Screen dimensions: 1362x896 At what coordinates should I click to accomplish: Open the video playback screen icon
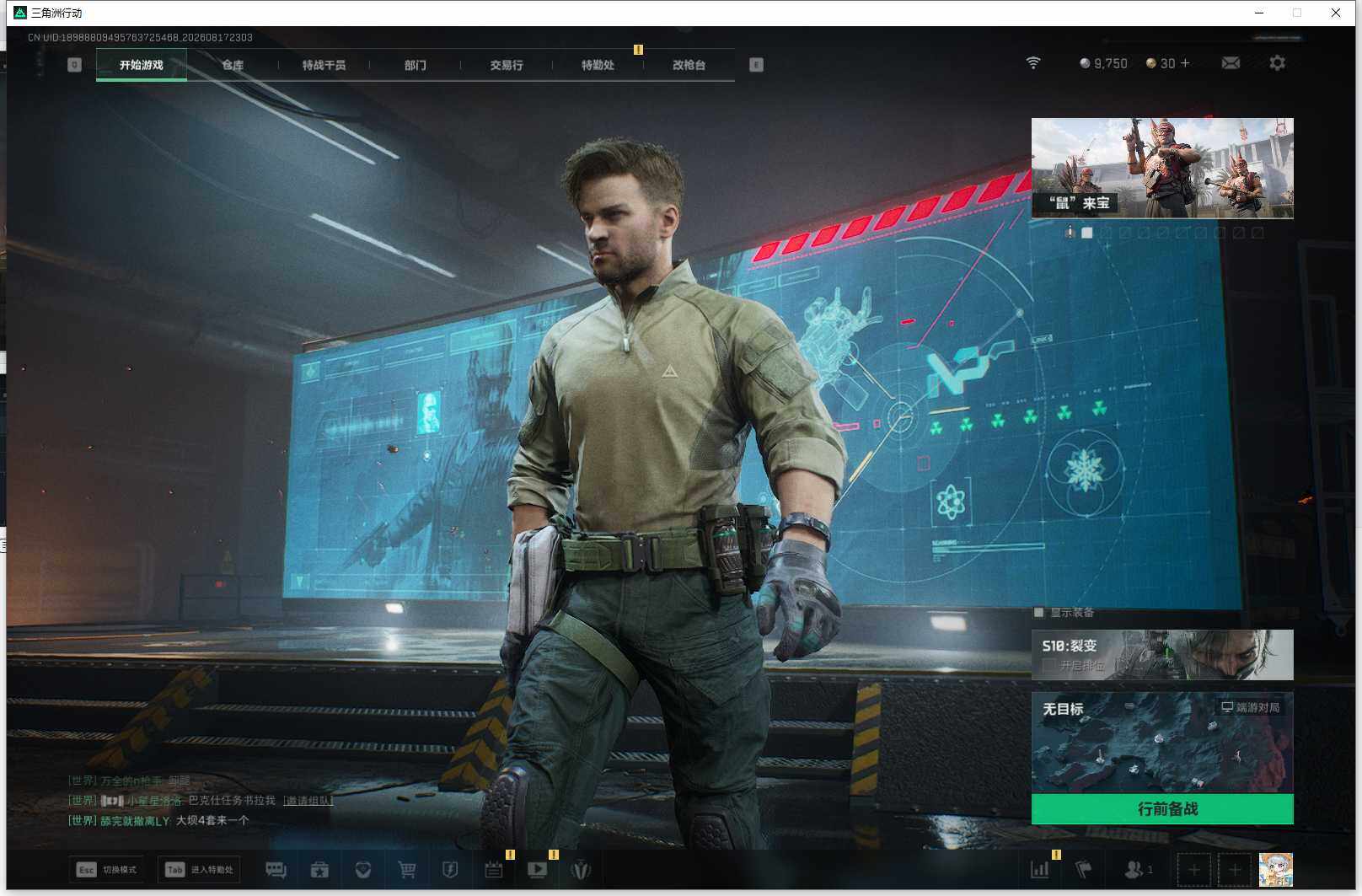click(537, 870)
